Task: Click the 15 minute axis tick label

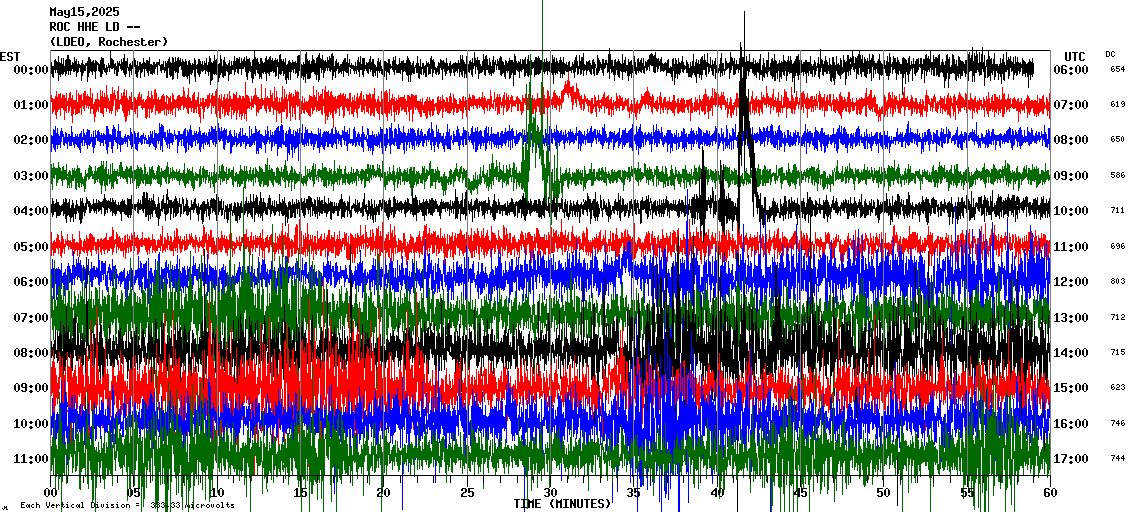Action: (301, 493)
